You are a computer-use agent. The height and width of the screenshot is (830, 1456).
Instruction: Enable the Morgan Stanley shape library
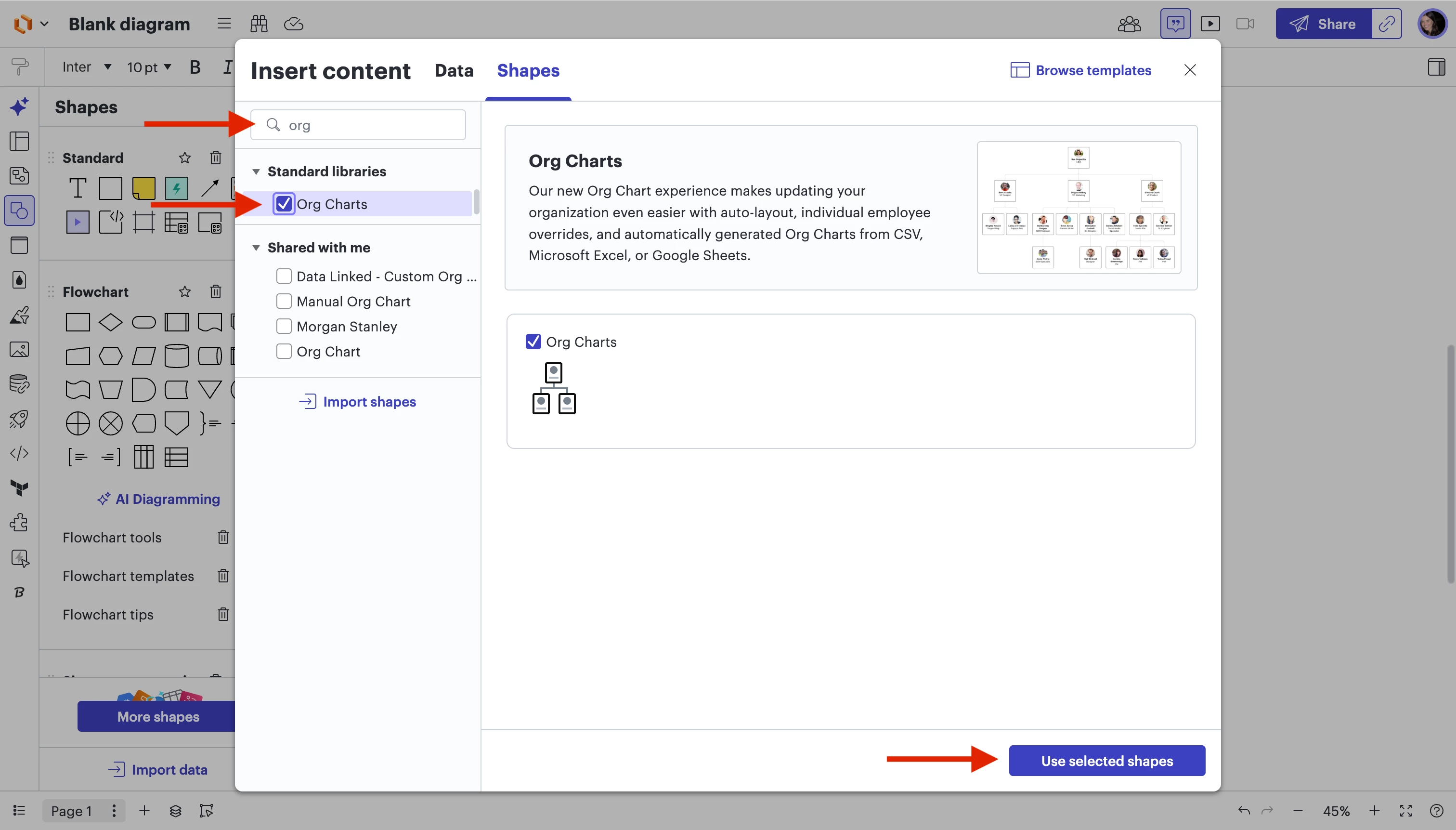pos(284,326)
